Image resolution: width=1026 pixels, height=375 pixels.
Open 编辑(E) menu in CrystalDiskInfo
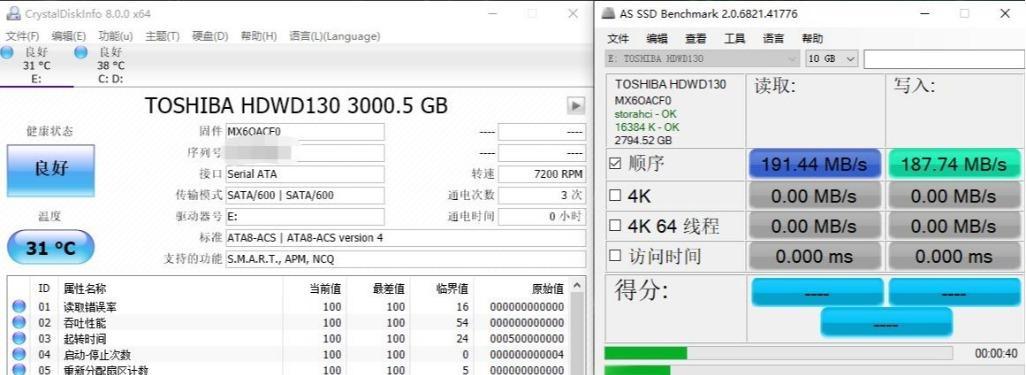[x=69, y=36]
